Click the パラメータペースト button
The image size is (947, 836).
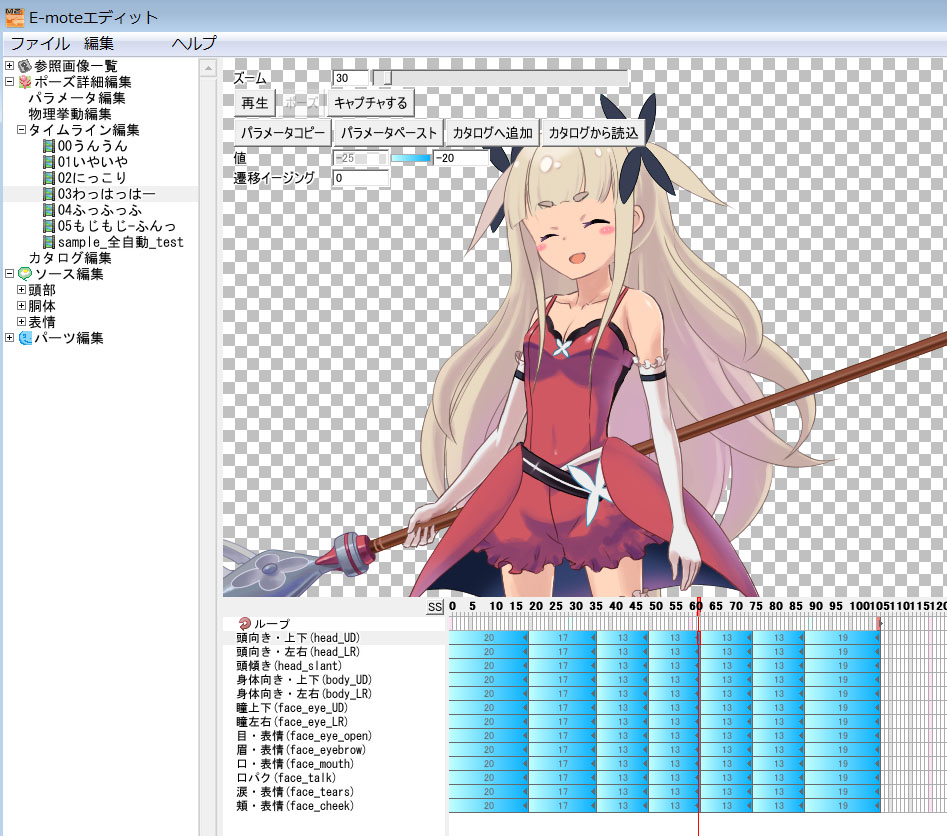[388, 133]
